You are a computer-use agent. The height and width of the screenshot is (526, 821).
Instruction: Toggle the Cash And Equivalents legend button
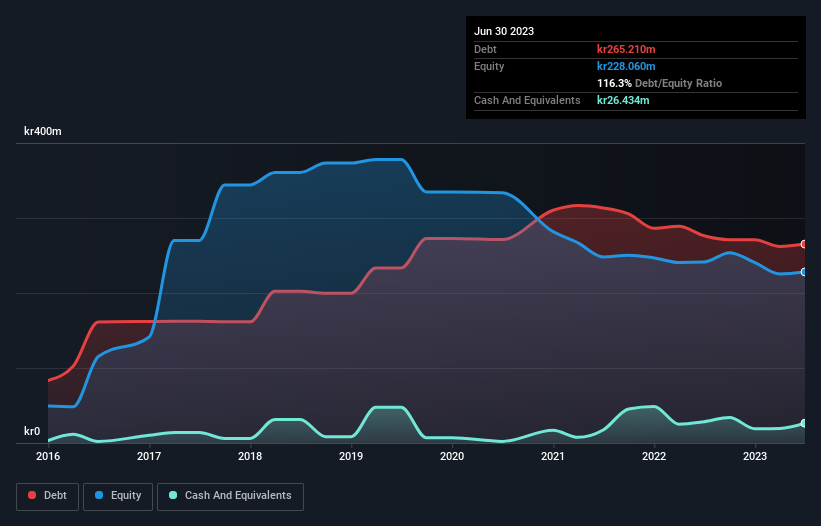point(230,496)
